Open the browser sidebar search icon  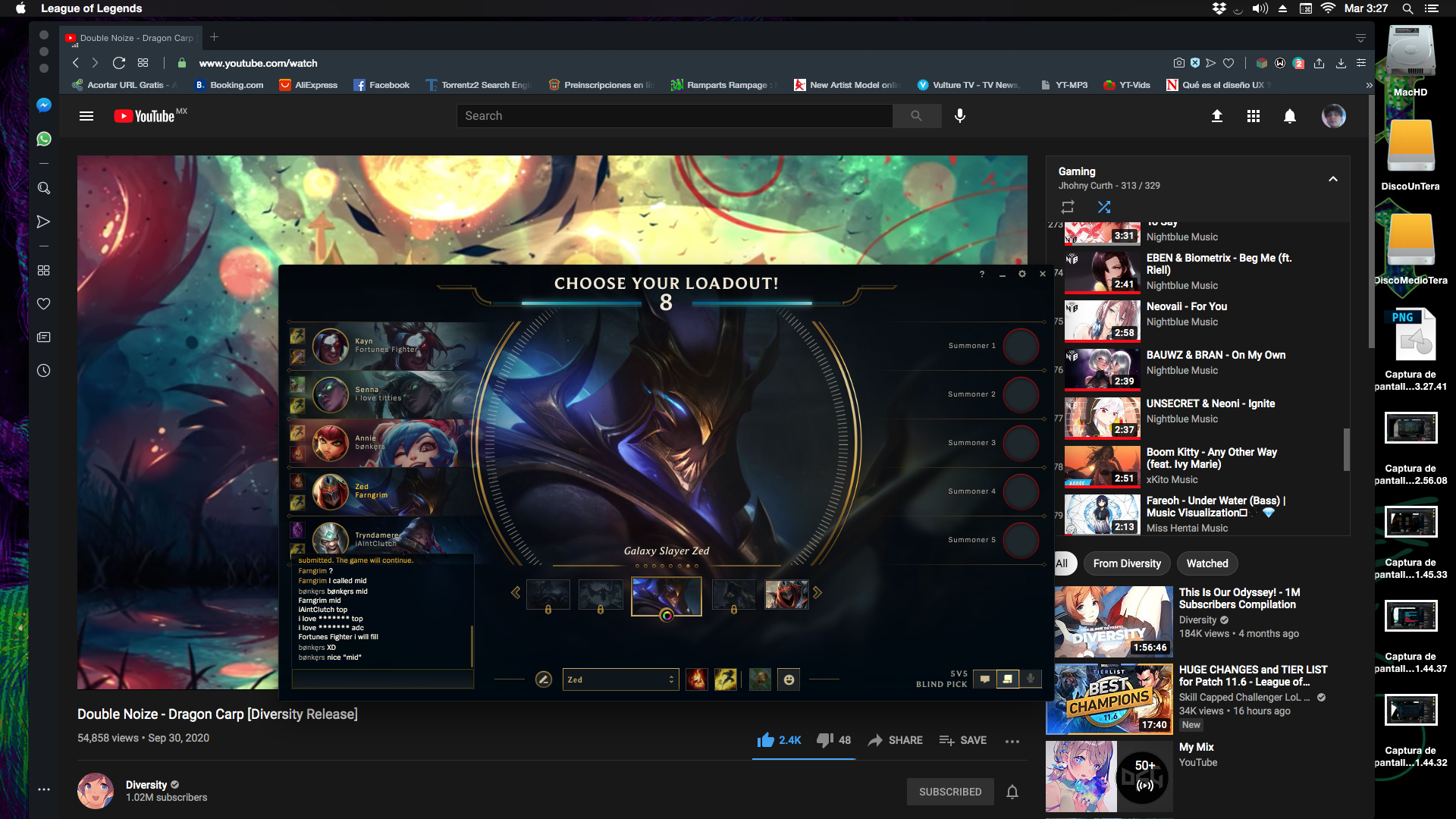pos(44,188)
